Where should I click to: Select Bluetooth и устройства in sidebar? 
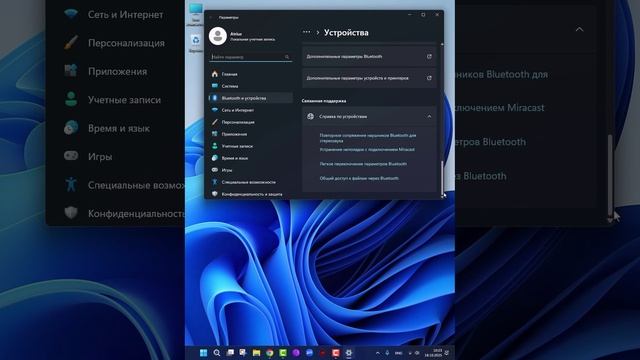click(251, 98)
